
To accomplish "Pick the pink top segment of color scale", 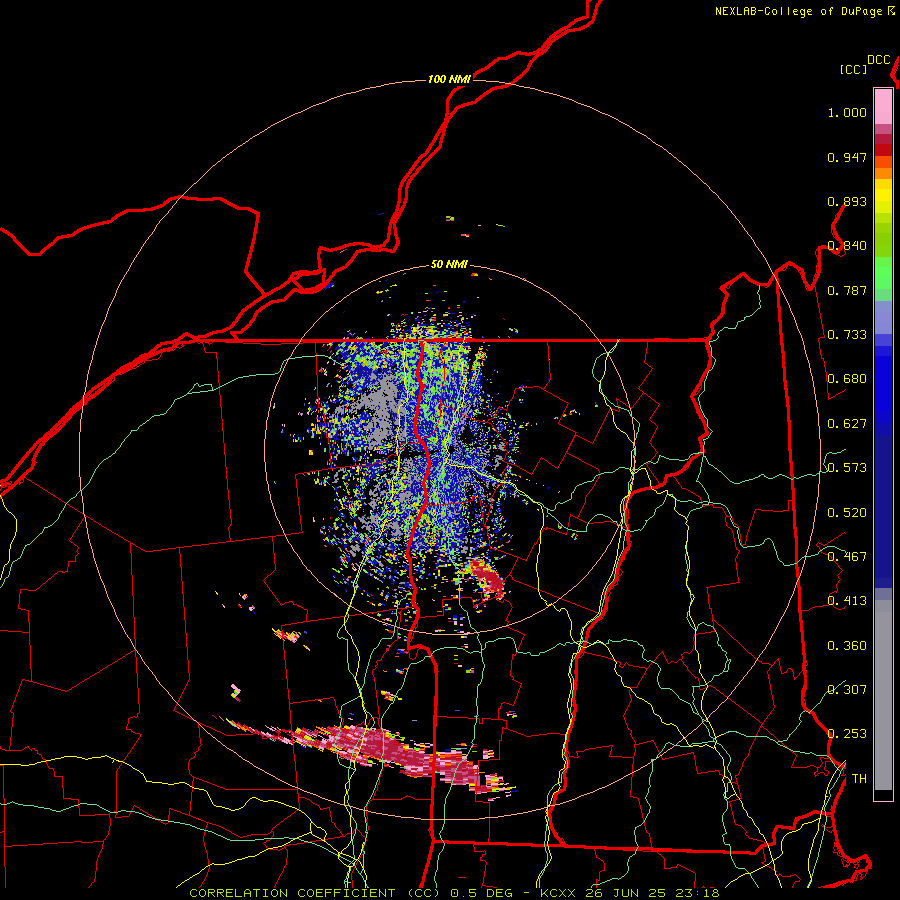I will 883,106.
